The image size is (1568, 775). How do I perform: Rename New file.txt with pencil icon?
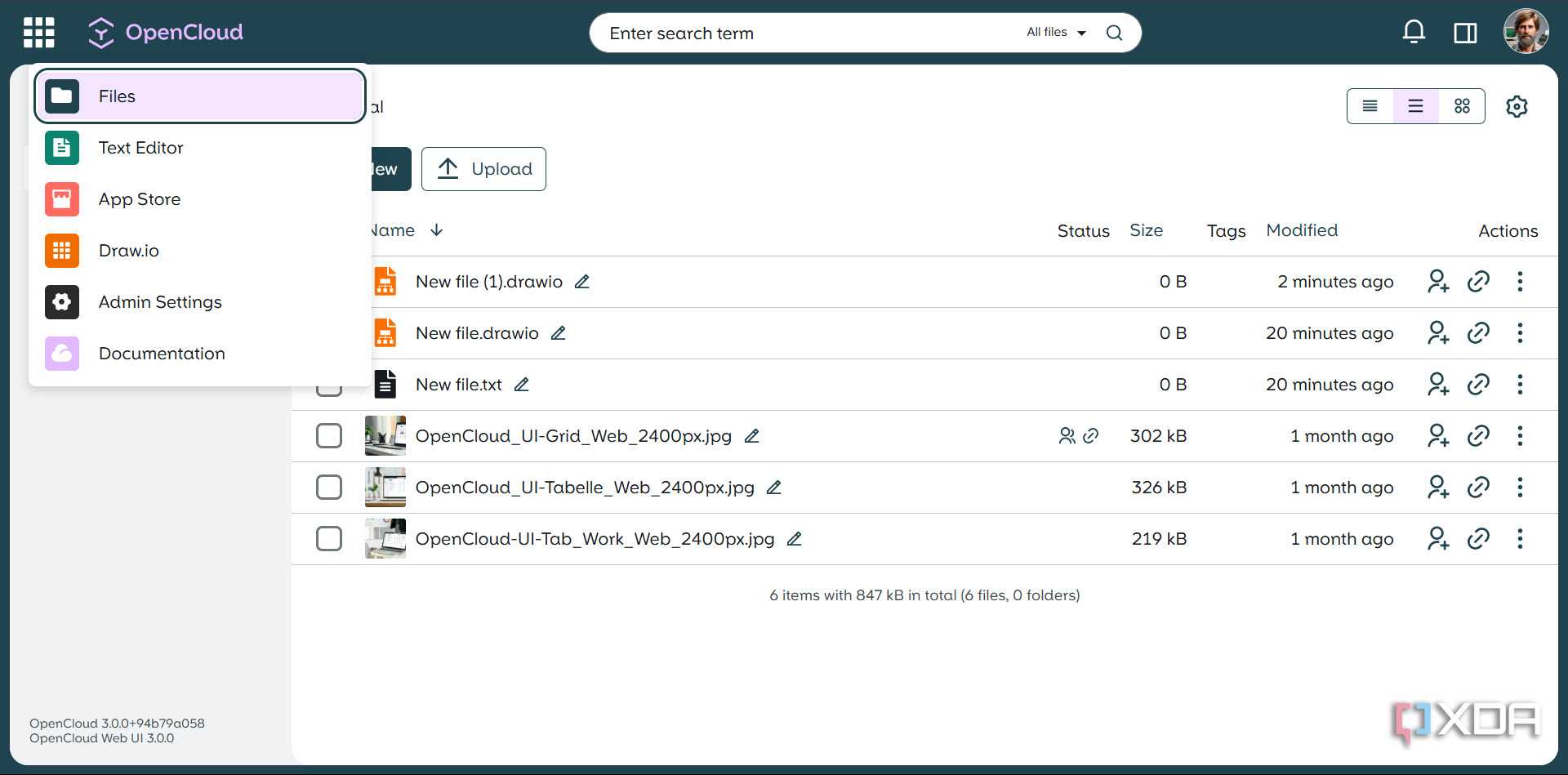coord(522,385)
